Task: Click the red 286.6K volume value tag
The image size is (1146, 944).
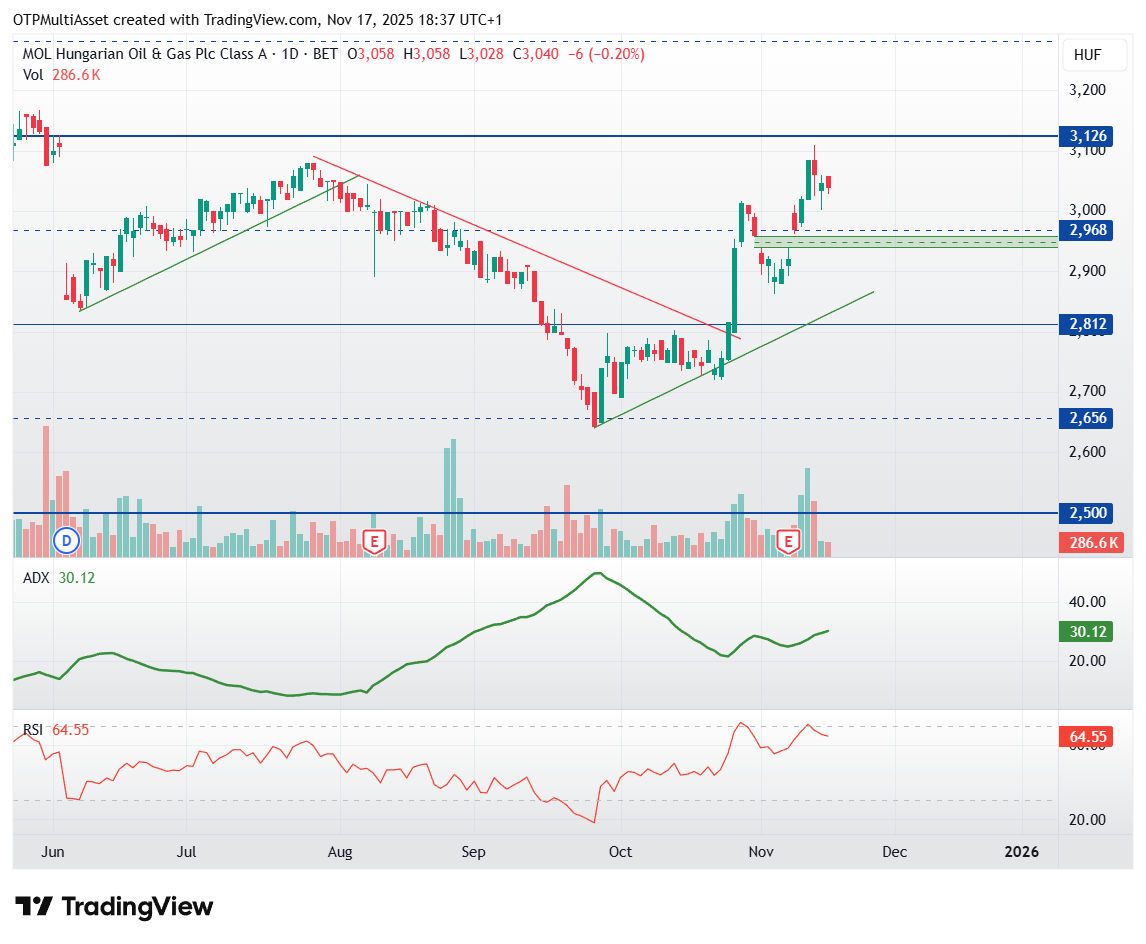Action: pyautogui.click(x=1090, y=543)
